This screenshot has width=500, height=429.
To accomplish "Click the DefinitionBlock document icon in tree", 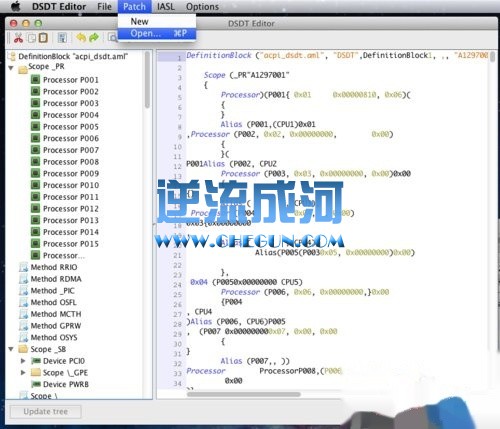I will point(12,56).
